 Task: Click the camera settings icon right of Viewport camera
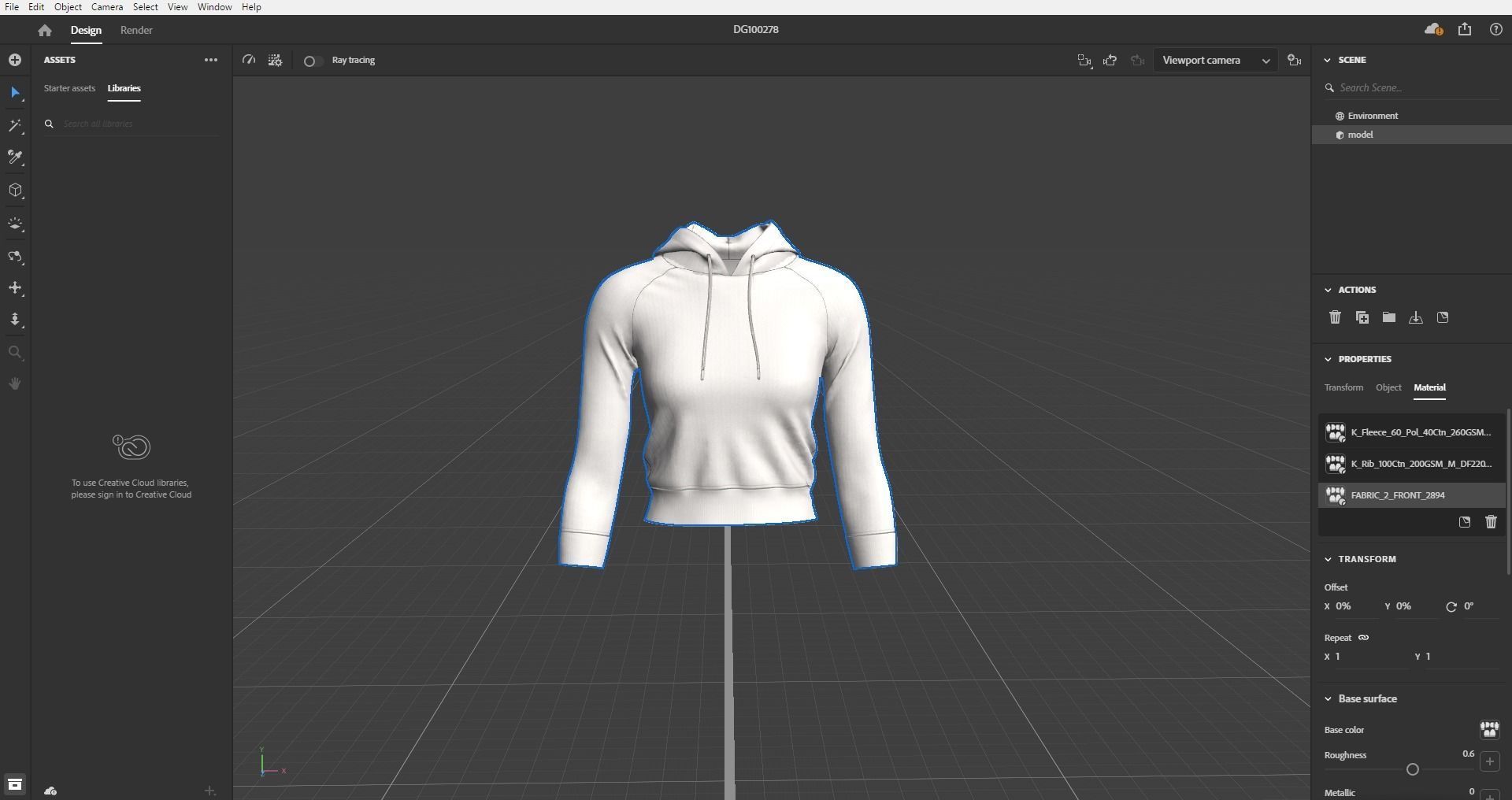coord(1294,61)
